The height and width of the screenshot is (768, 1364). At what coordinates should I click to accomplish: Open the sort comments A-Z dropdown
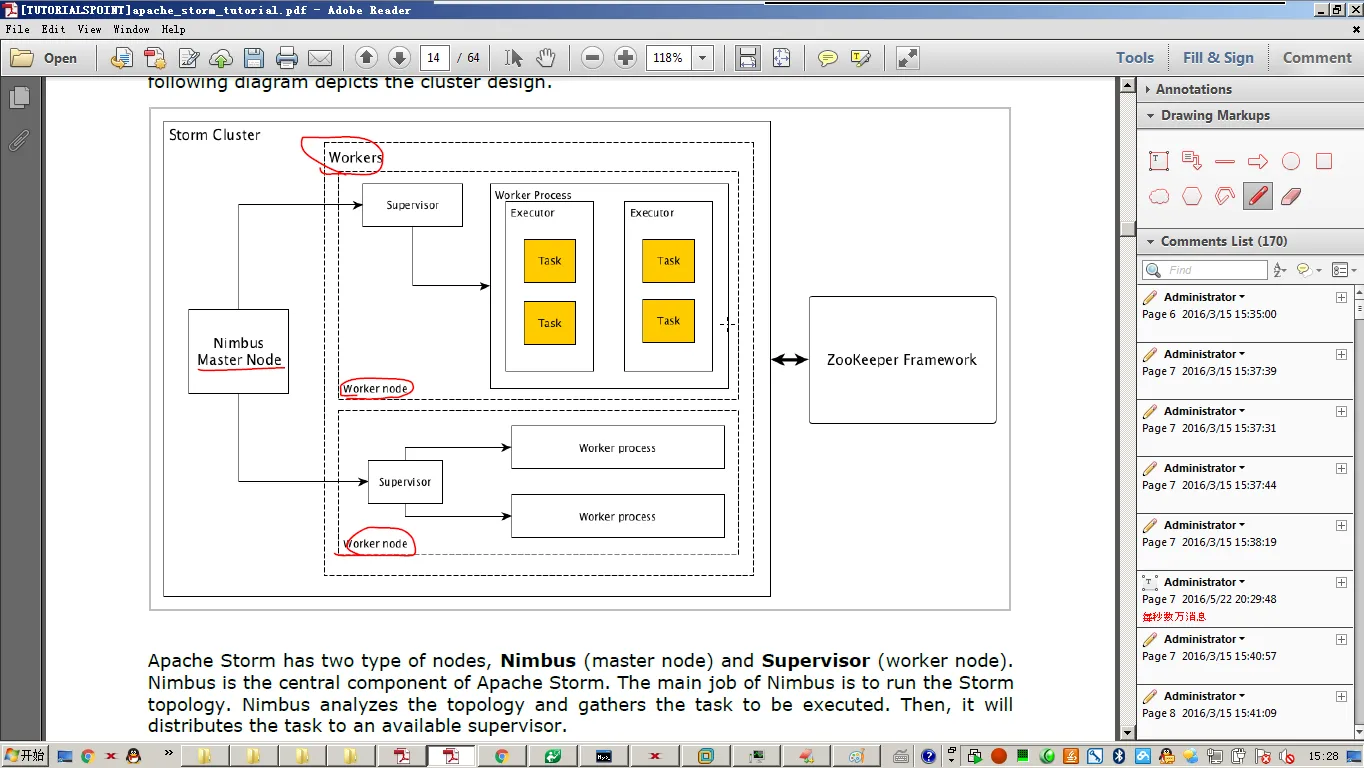[1281, 270]
